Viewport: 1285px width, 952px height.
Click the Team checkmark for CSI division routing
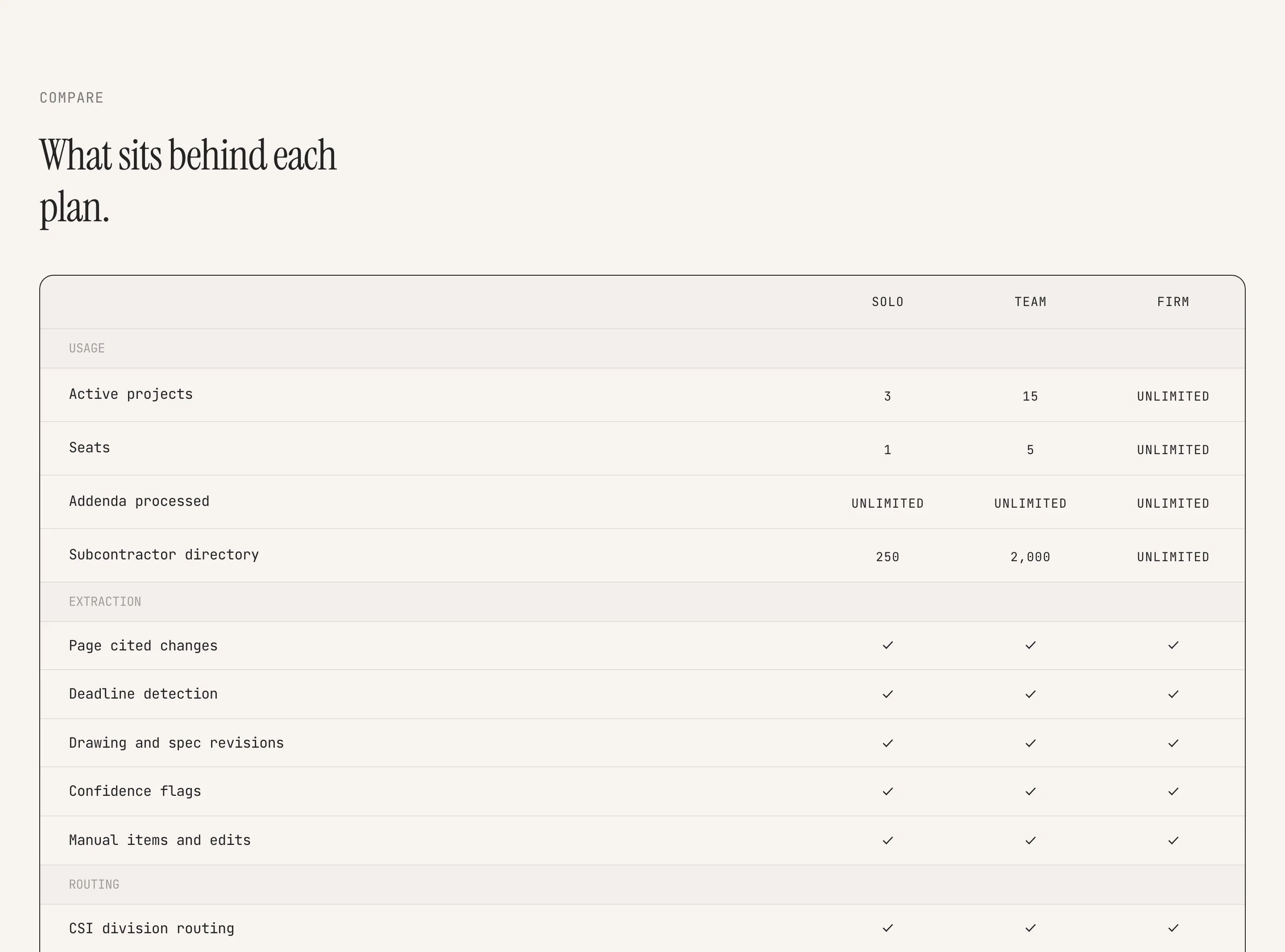point(1030,928)
